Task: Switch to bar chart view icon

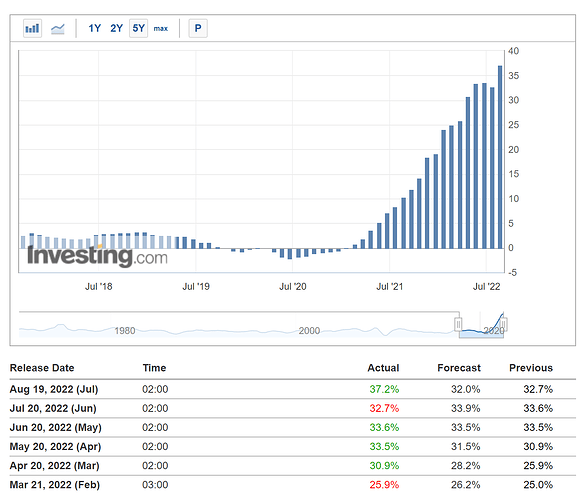Action: click(32, 28)
